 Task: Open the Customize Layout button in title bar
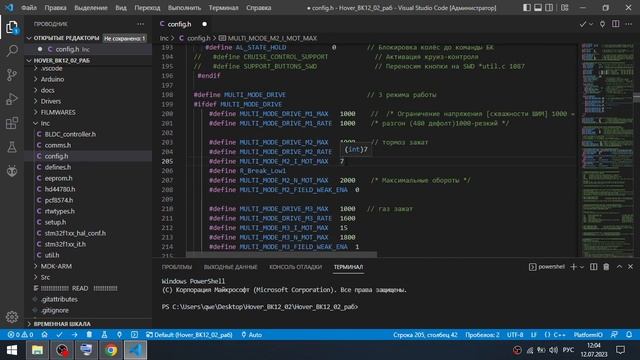(x=564, y=8)
